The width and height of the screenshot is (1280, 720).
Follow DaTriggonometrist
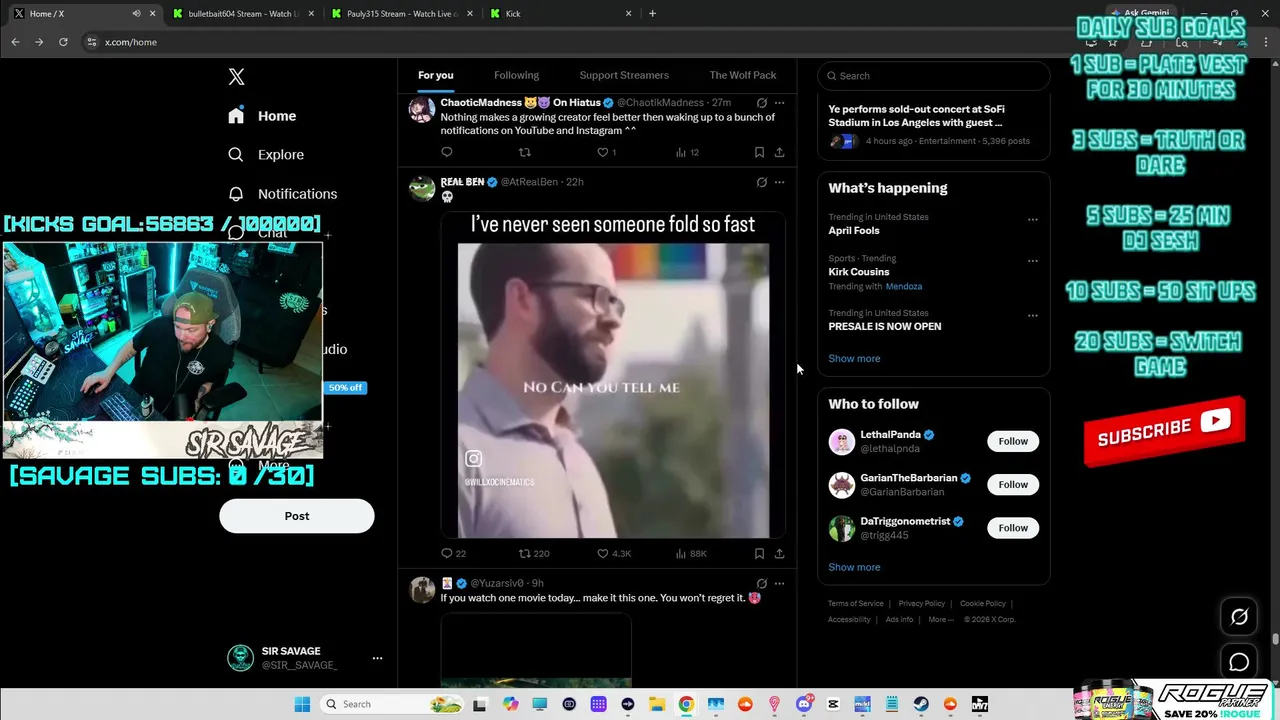pyautogui.click(x=1013, y=528)
